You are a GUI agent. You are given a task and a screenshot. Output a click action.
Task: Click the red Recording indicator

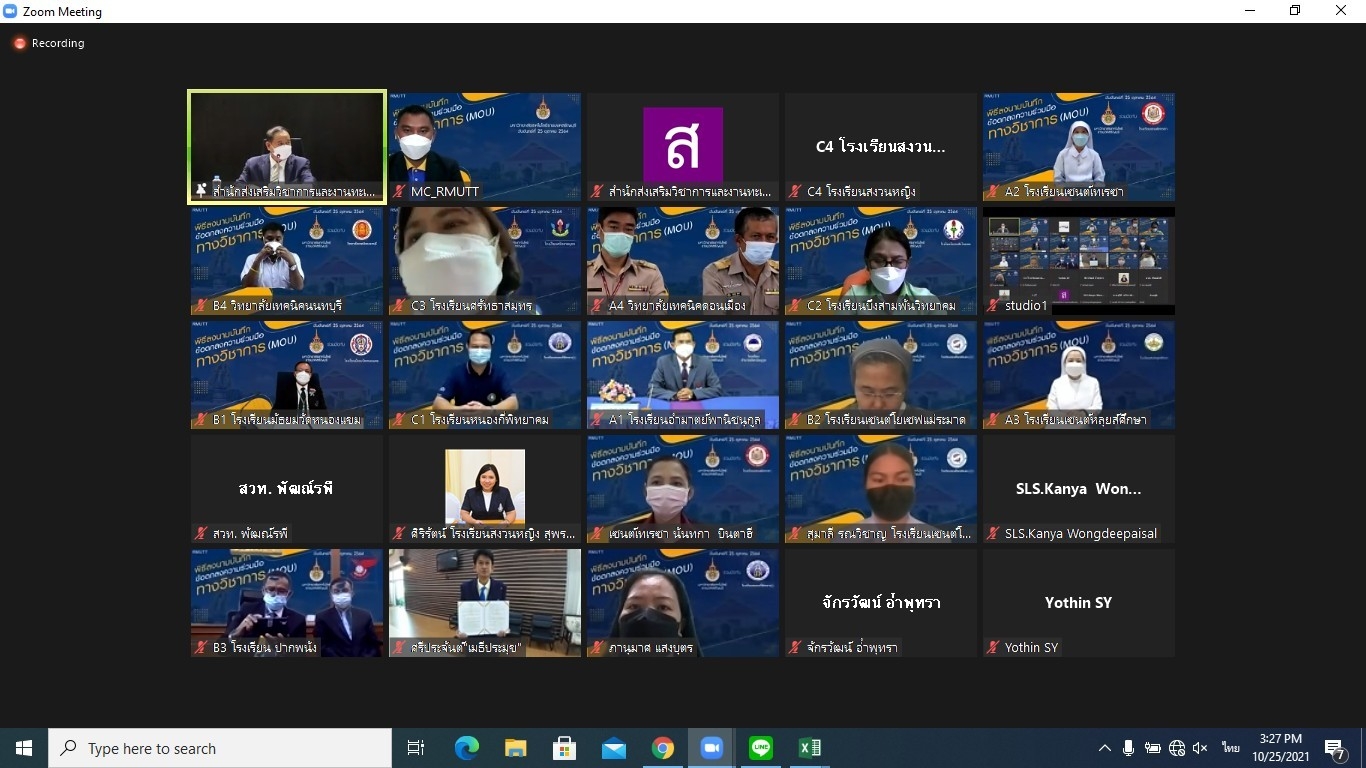coord(48,43)
